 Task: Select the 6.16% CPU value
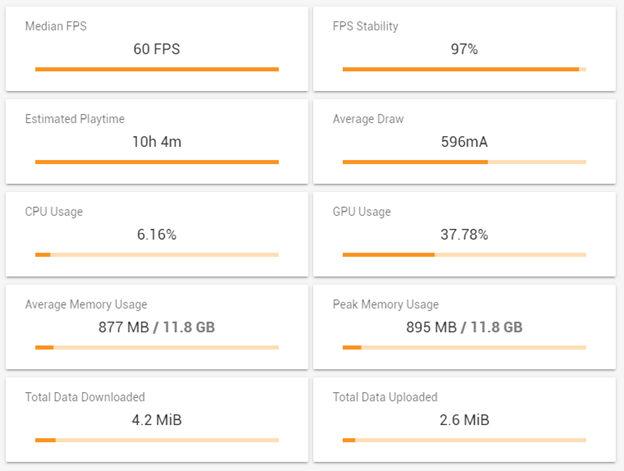pos(157,234)
